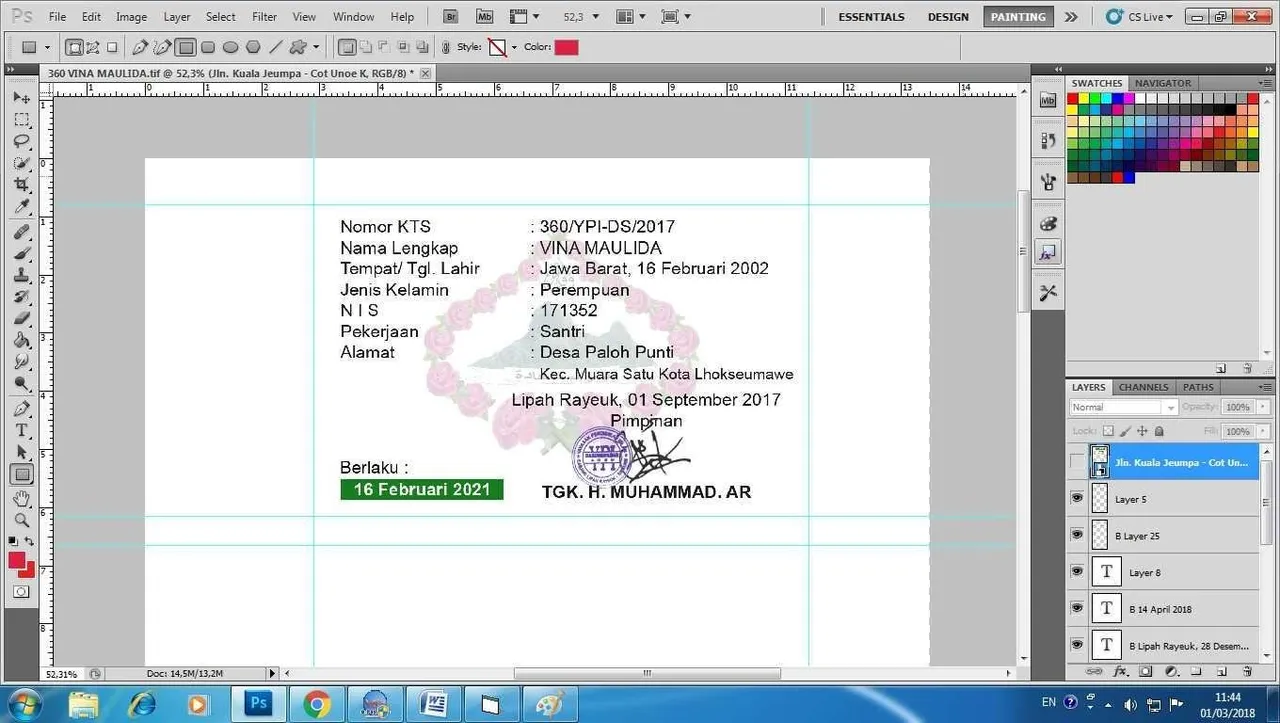Add a layer mask icon

pyautogui.click(x=1146, y=671)
